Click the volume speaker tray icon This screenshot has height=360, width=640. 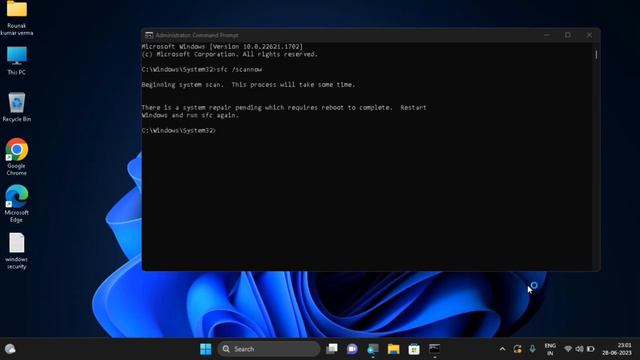579,349
